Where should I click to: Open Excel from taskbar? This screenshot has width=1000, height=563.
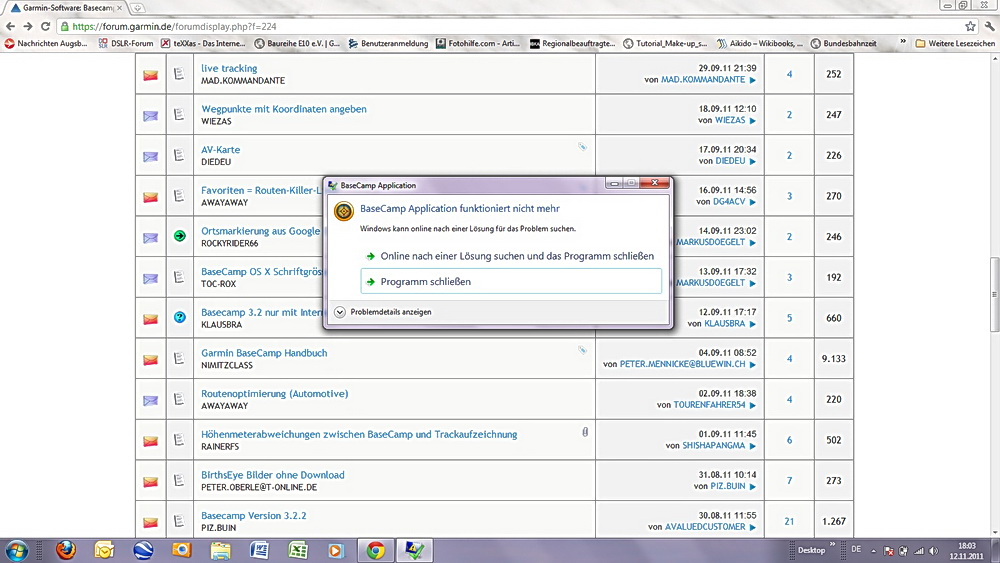(x=298, y=550)
